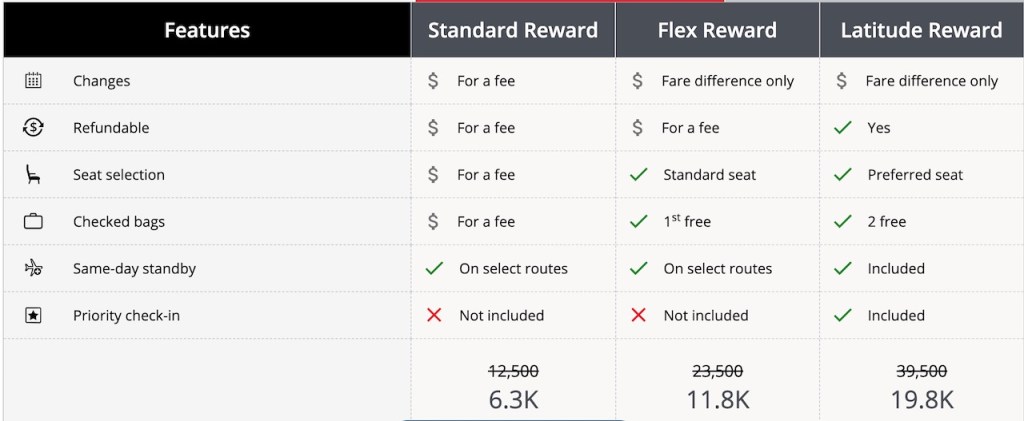Click the Features header cell
The height and width of the screenshot is (421, 1024).
point(207,30)
